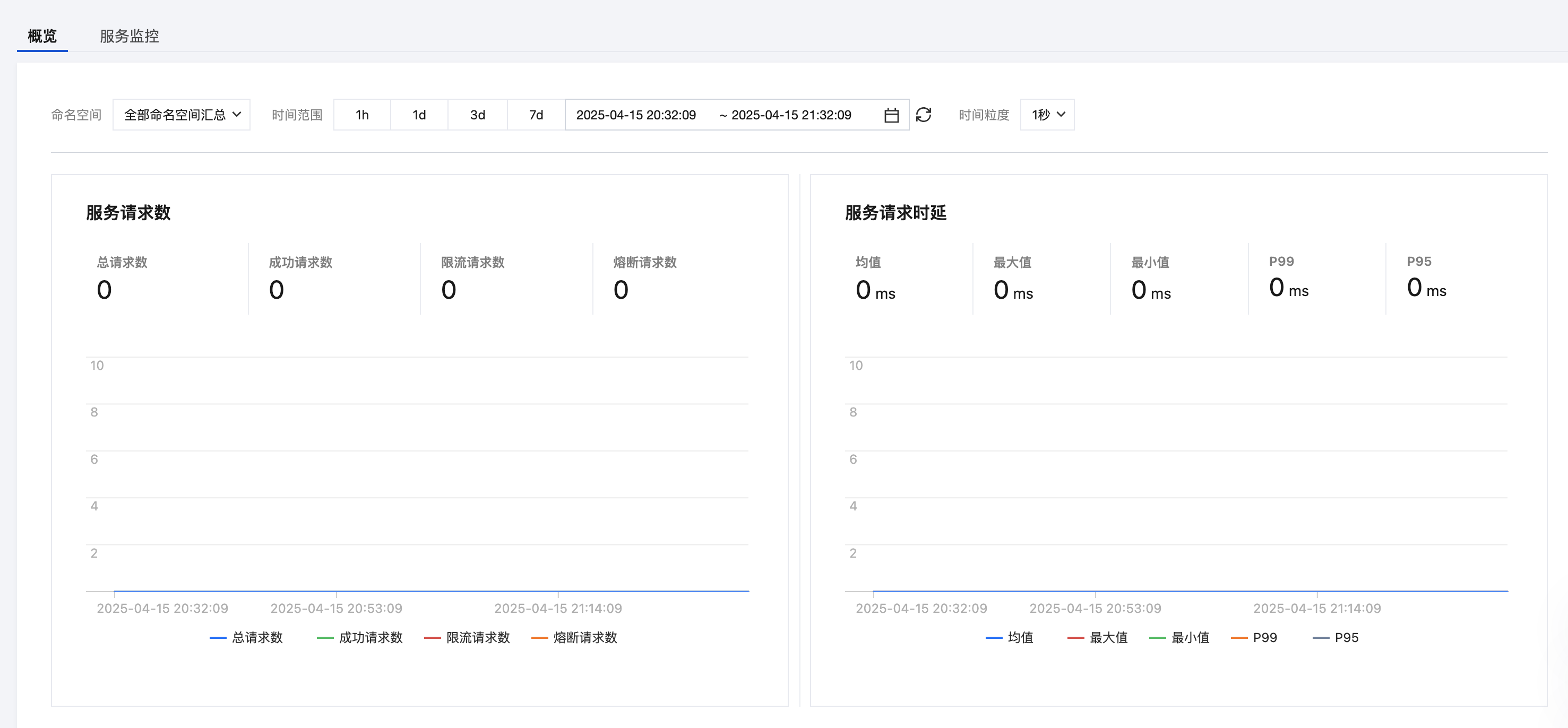Click the 限流请求数 stat label
The image size is (1568, 728).
click(x=473, y=262)
